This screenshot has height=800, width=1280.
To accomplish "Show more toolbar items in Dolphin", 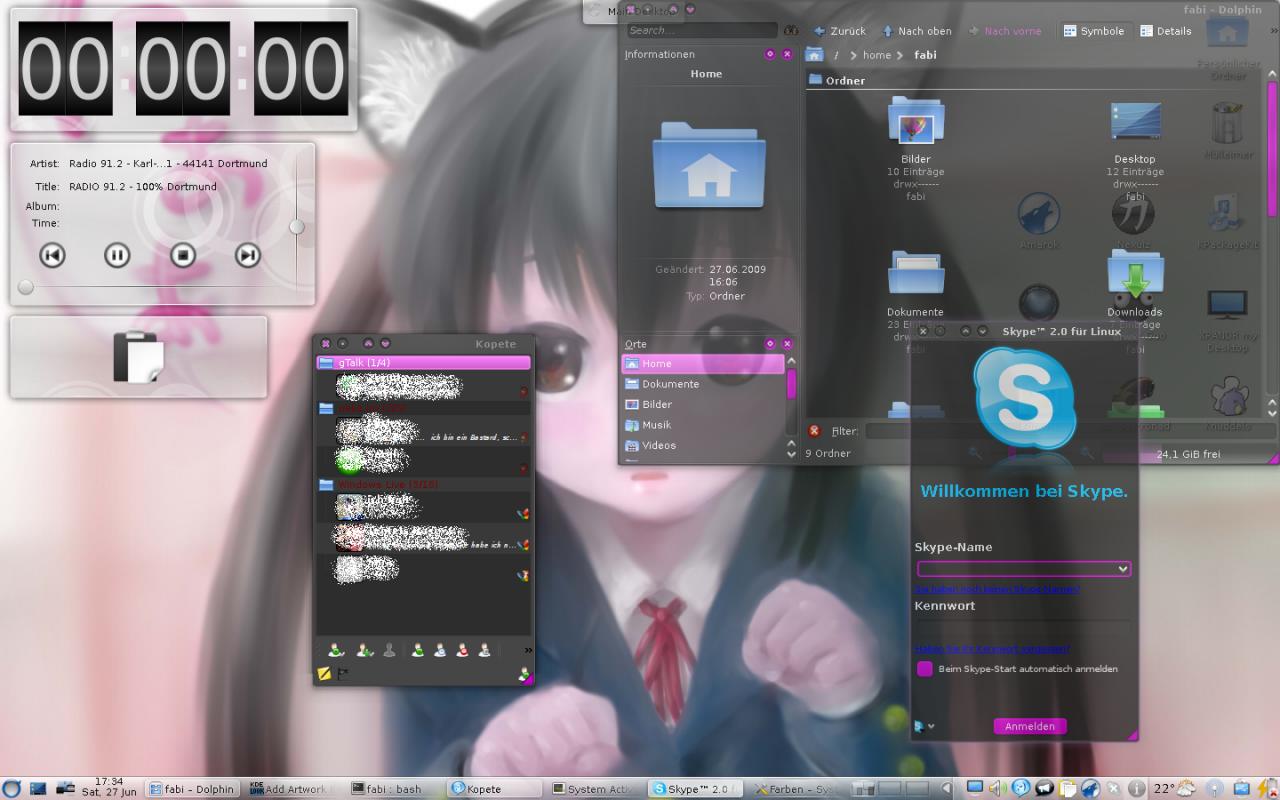I will [1272, 31].
